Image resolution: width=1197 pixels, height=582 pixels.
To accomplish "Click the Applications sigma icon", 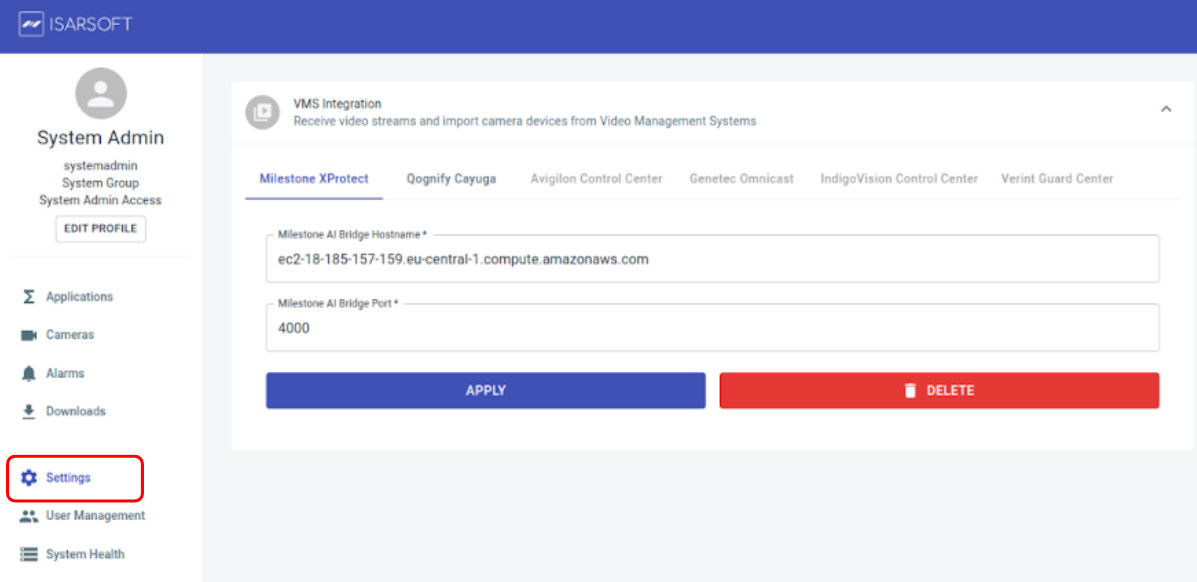I will (x=29, y=297).
